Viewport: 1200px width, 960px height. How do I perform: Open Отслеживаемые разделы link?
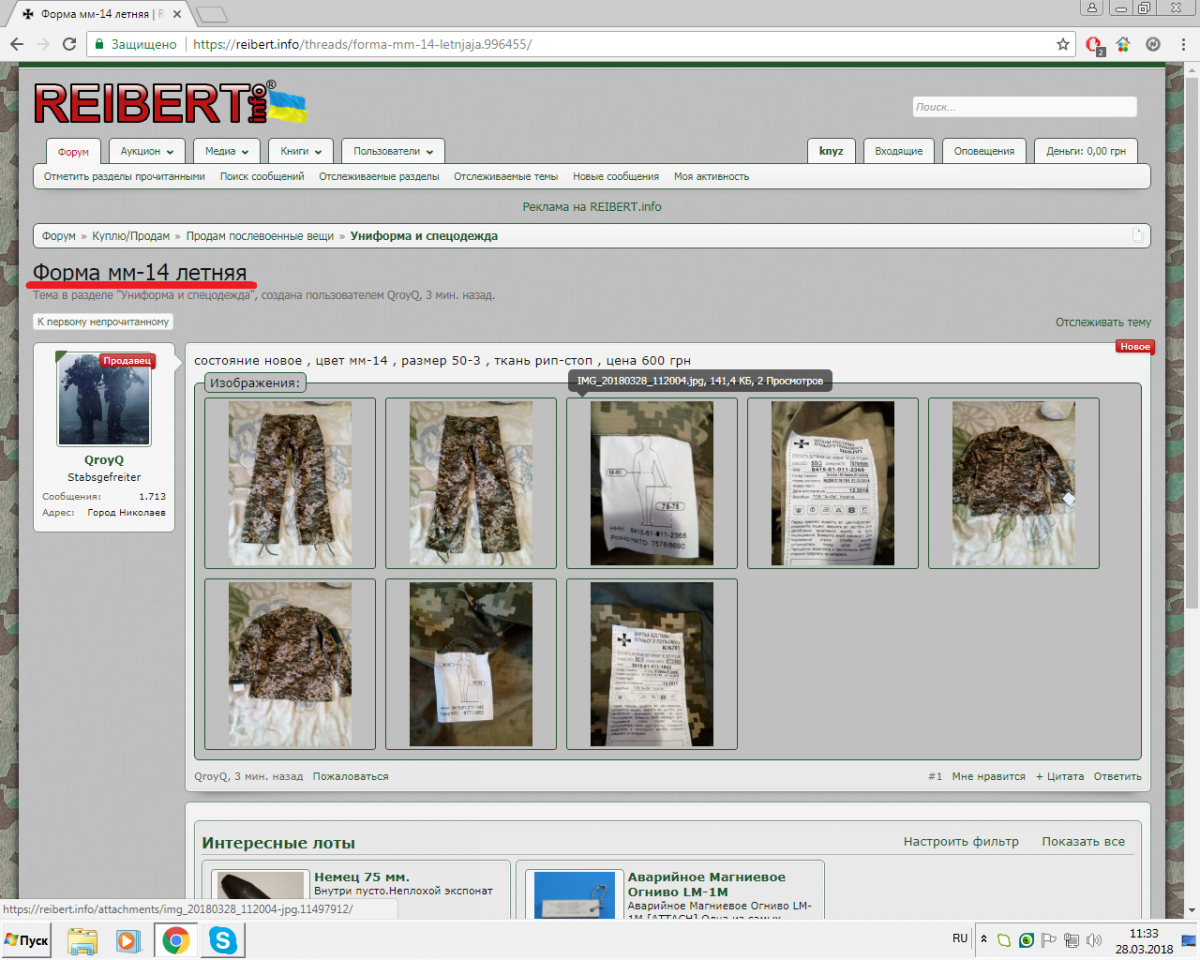coord(379,176)
